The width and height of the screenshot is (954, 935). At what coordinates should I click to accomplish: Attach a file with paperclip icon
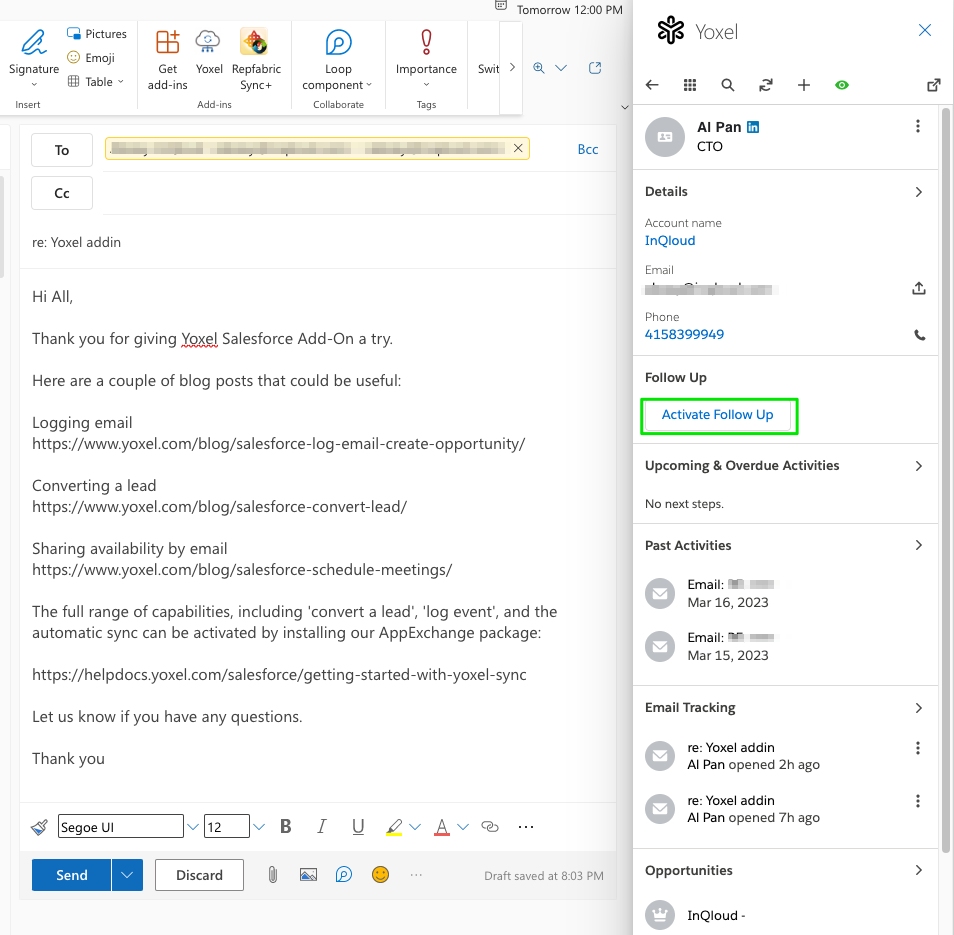273,875
